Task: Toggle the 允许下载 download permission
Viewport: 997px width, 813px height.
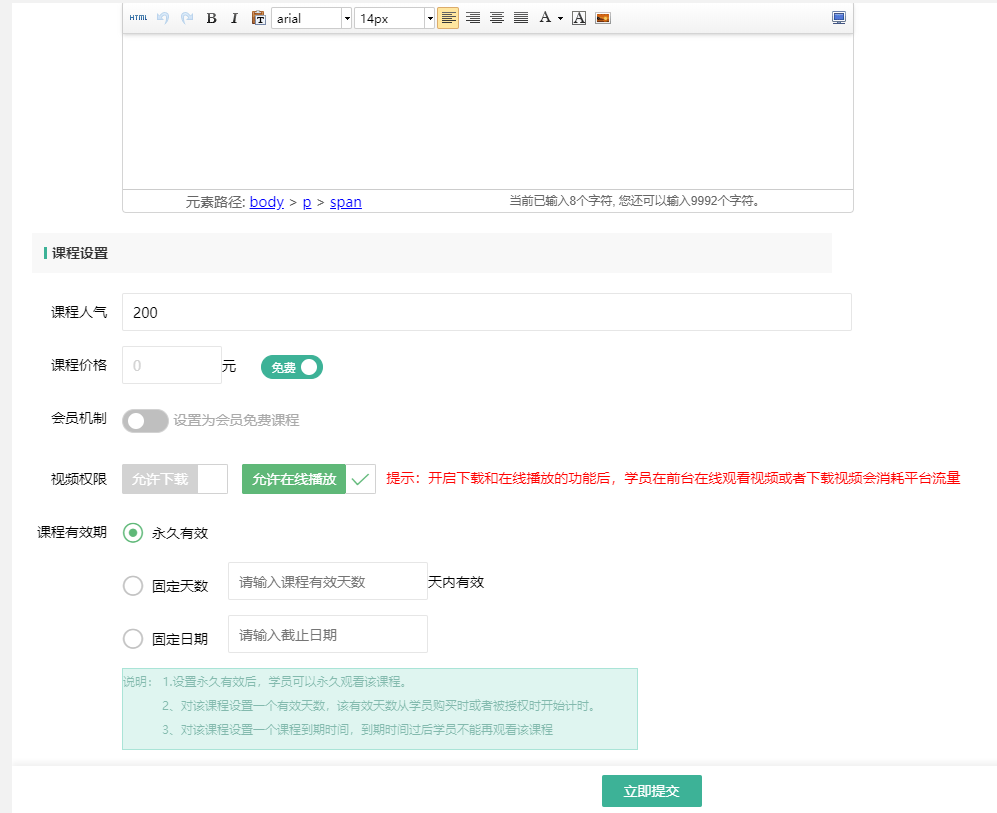Action: [x=175, y=479]
